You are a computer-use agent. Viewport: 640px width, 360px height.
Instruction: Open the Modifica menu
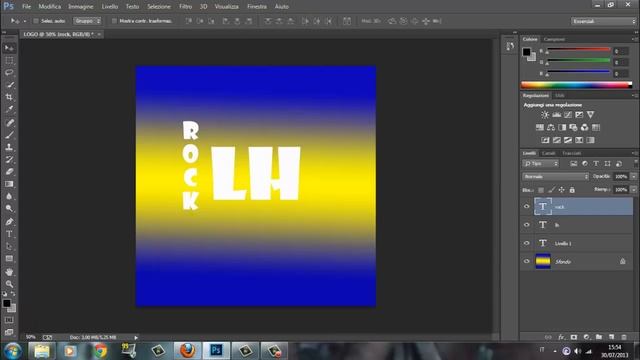pos(49,7)
